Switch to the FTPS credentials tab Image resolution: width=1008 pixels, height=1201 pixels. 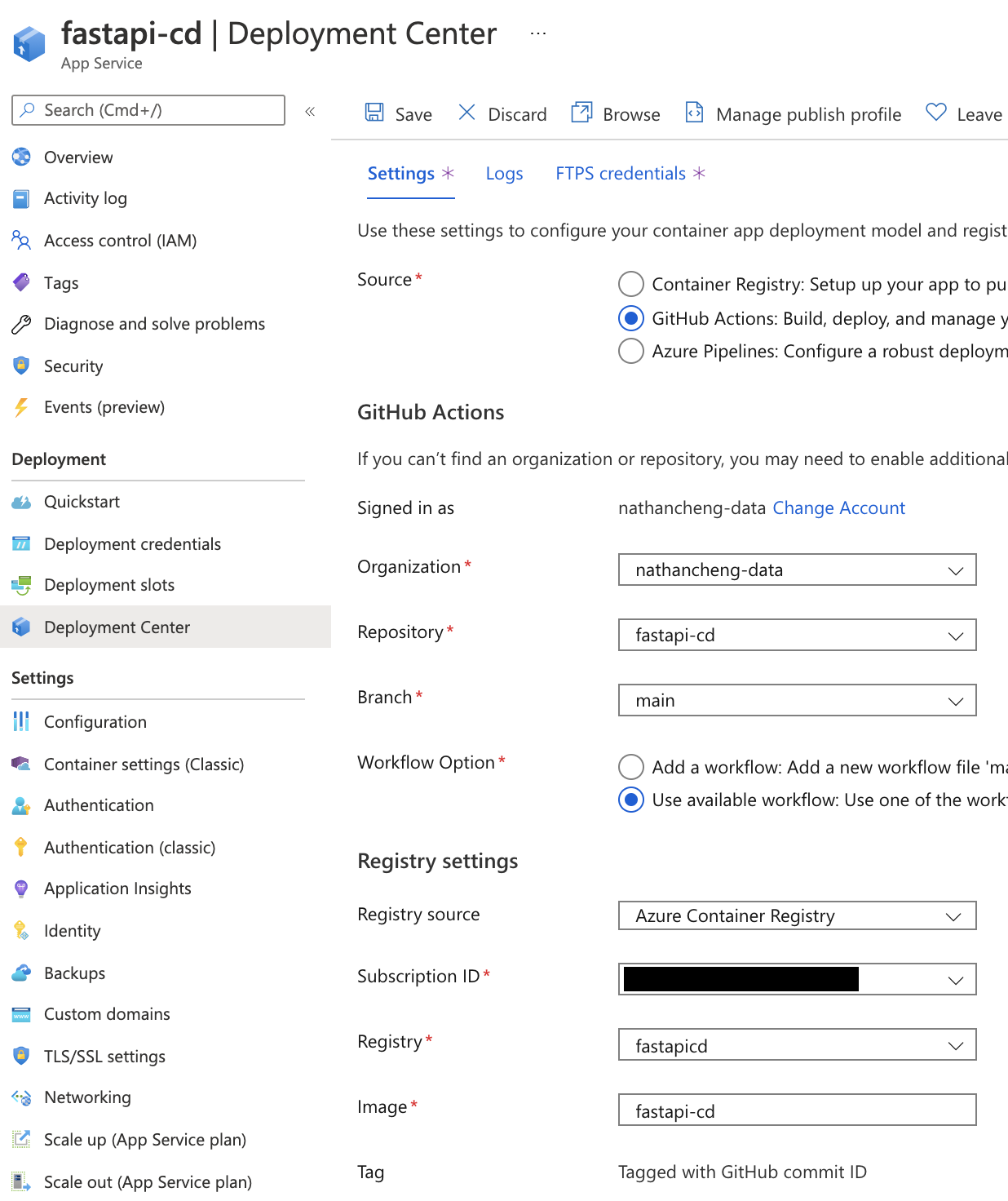pyautogui.click(x=630, y=174)
